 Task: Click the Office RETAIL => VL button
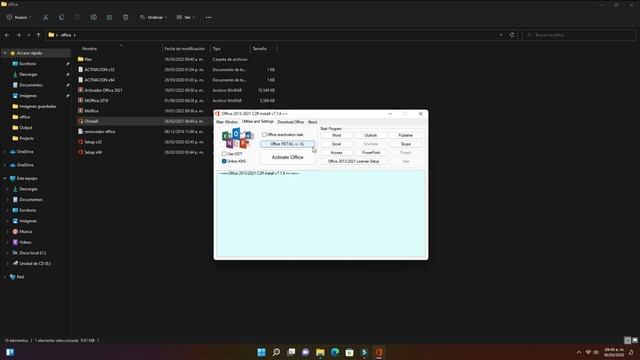(287, 144)
